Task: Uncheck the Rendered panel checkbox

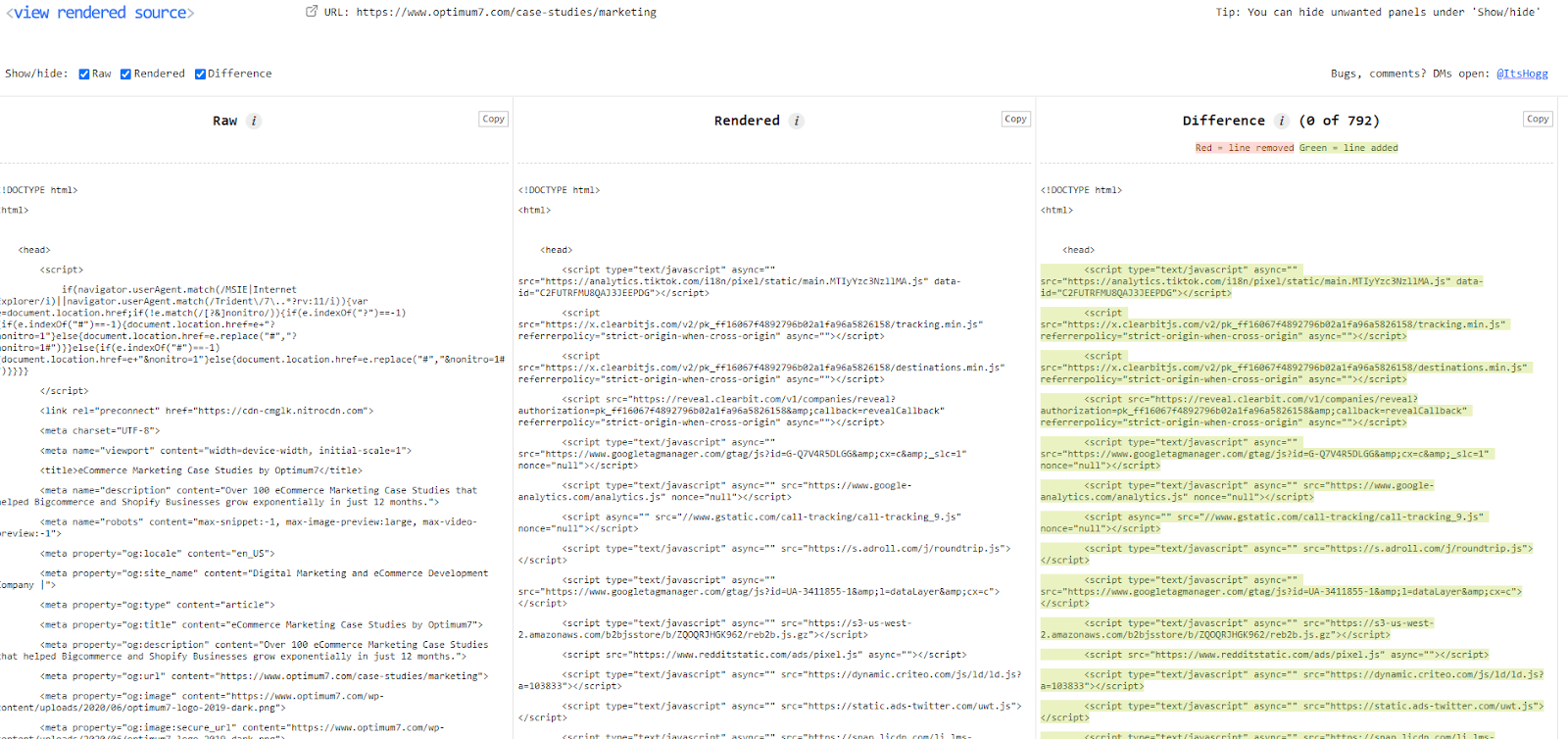Action: coord(125,74)
